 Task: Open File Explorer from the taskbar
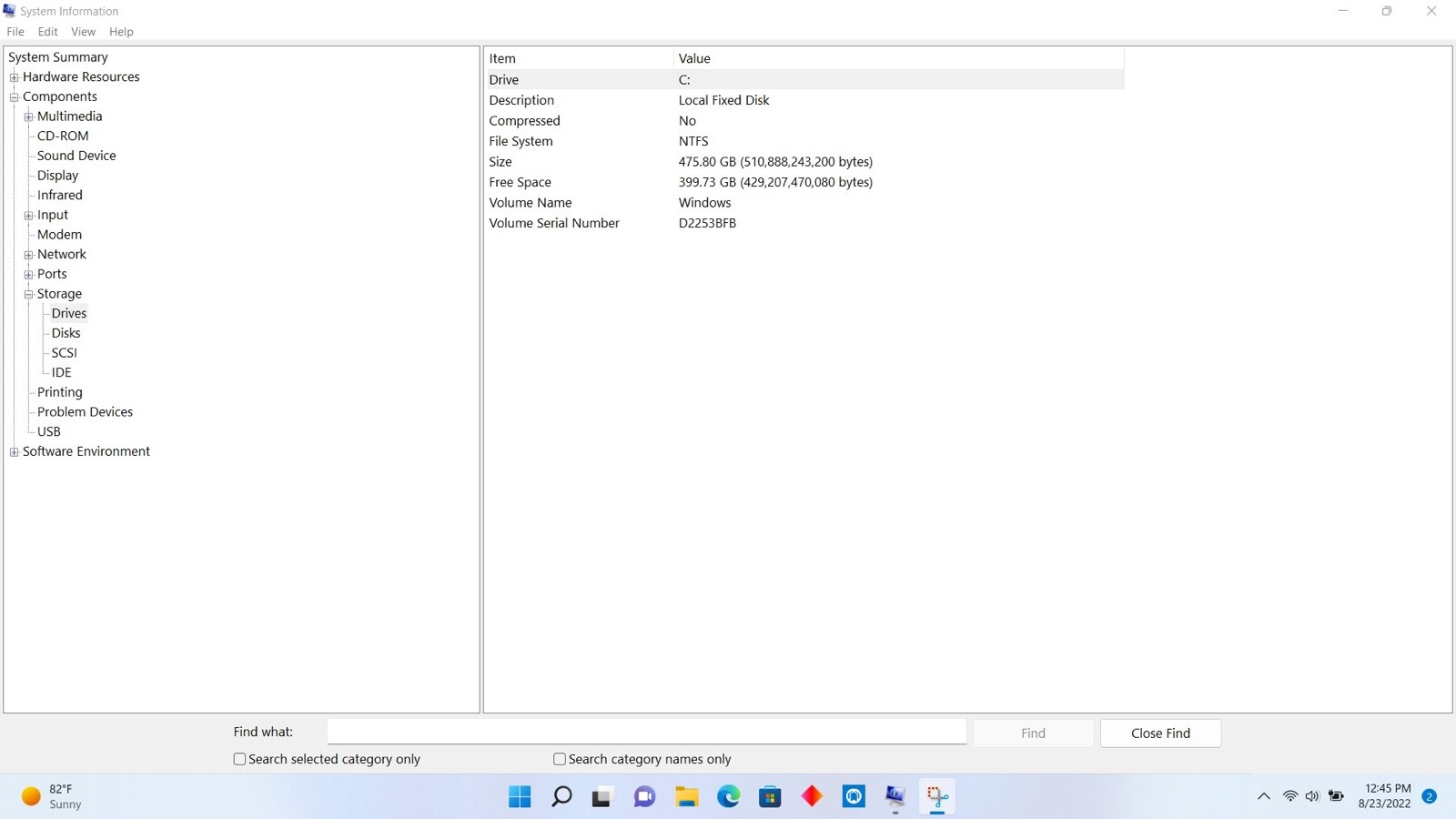[687, 797]
